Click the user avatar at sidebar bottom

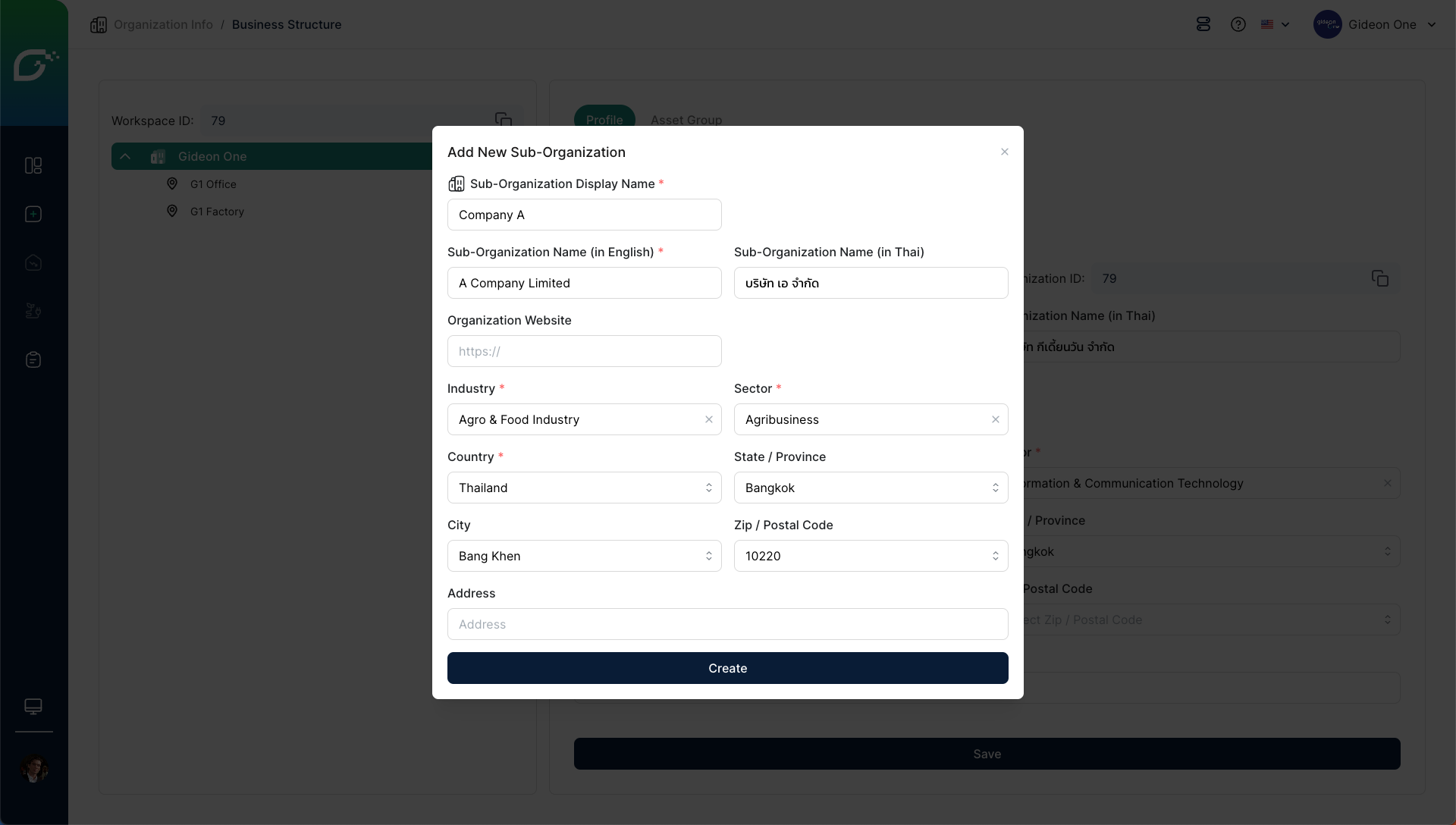33,769
